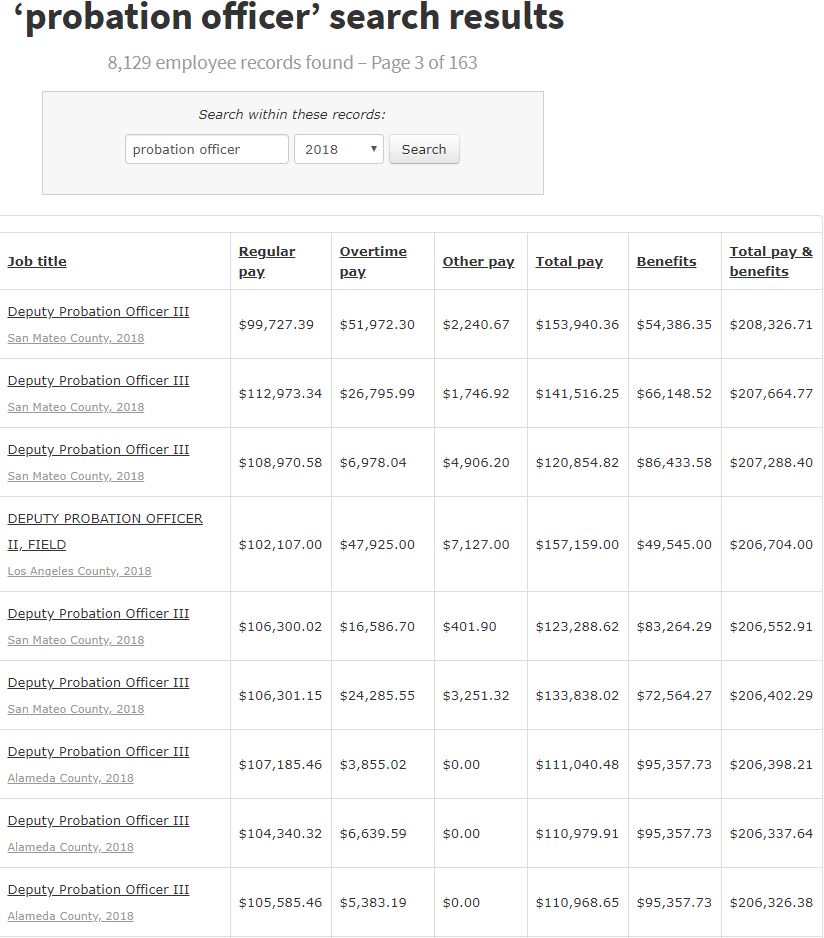The image size is (824, 938).
Task: Select benefits value $66,148.52
Action: tap(674, 394)
